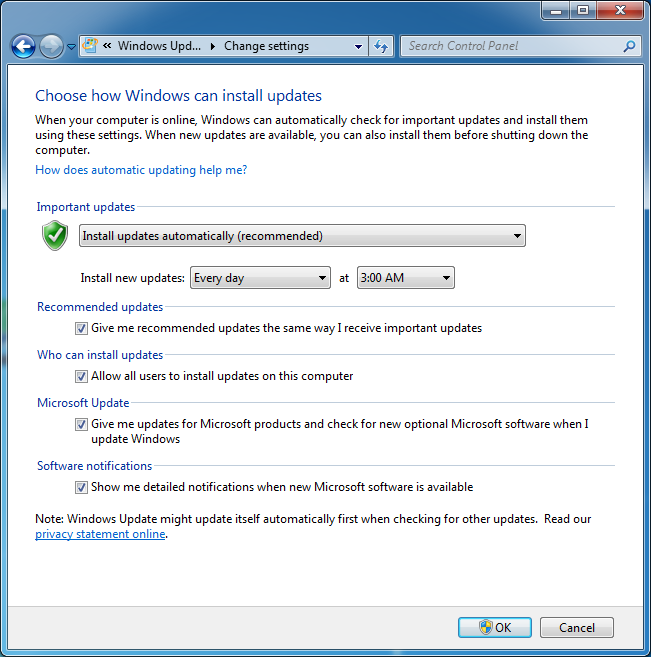This screenshot has height=657, width=651.
Task: Close the Change settings window
Action: 620,10
